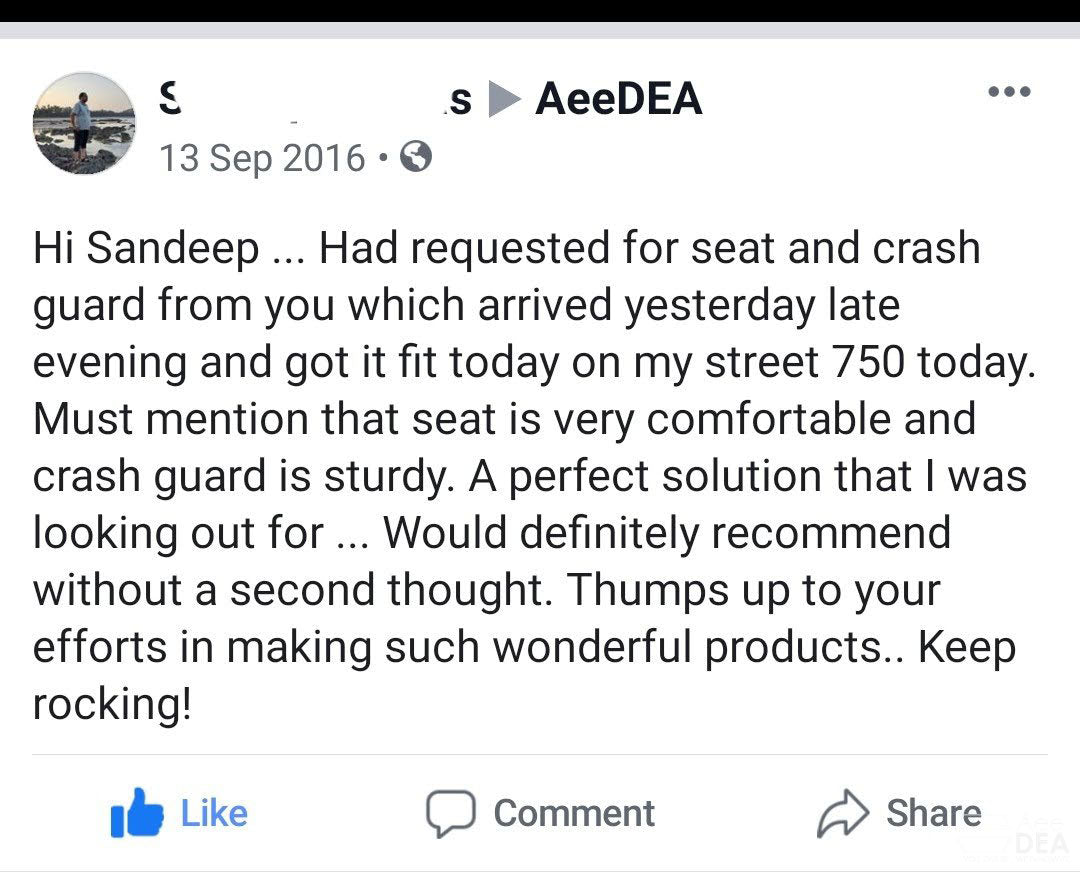
Task: Click the thumbs-up Like icon
Action: 137,813
